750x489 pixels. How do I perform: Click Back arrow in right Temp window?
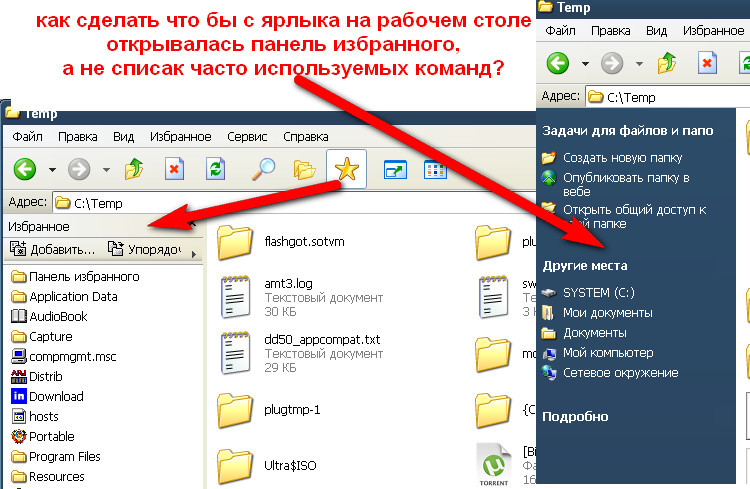pyautogui.click(x=558, y=63)
